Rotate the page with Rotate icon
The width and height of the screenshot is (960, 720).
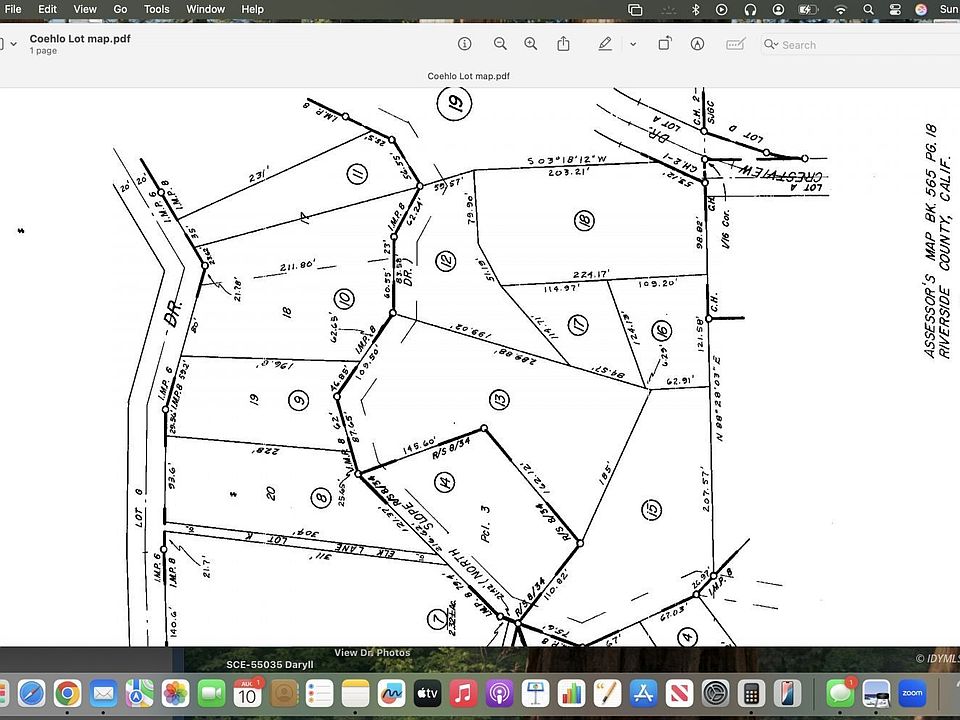coord(664,44)
